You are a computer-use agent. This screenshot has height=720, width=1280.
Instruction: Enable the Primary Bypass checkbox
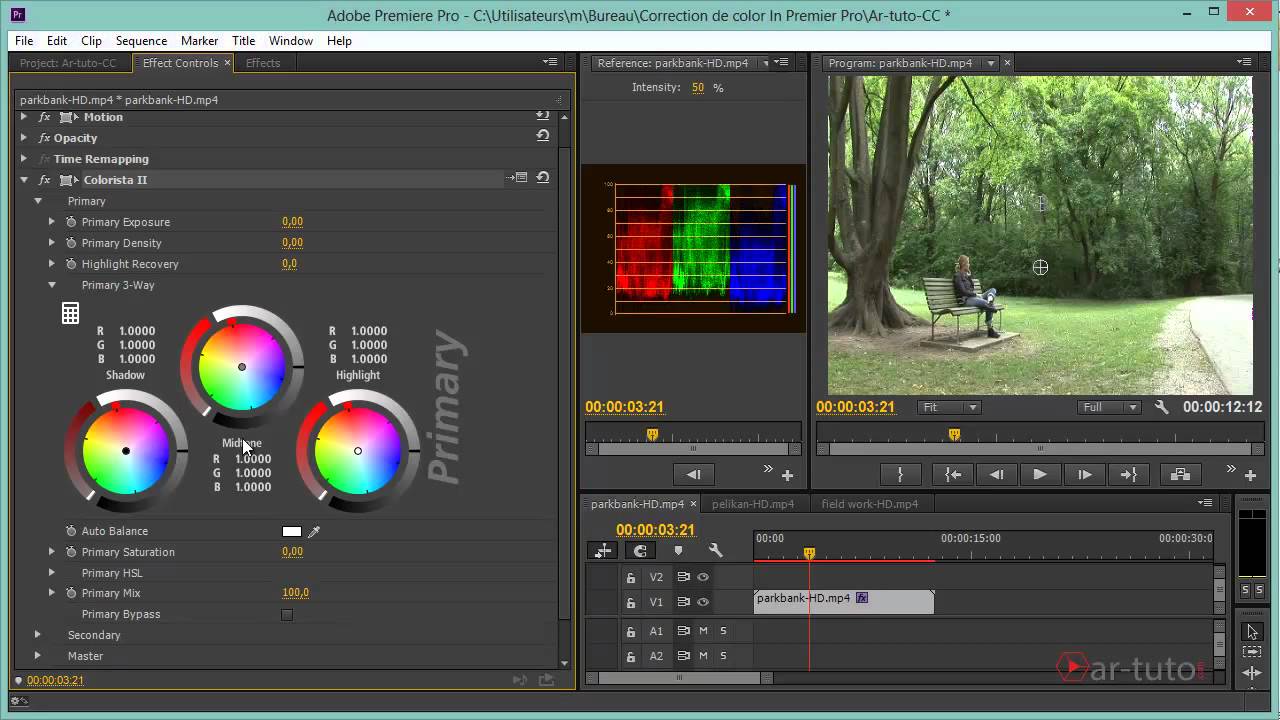(x=287, y=615)
